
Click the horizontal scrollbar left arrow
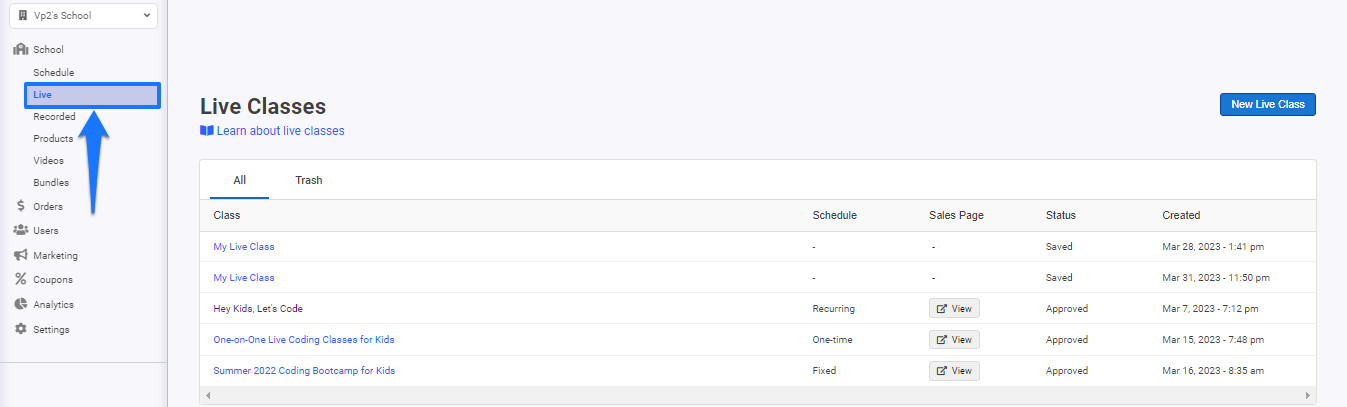click(208, 396)
